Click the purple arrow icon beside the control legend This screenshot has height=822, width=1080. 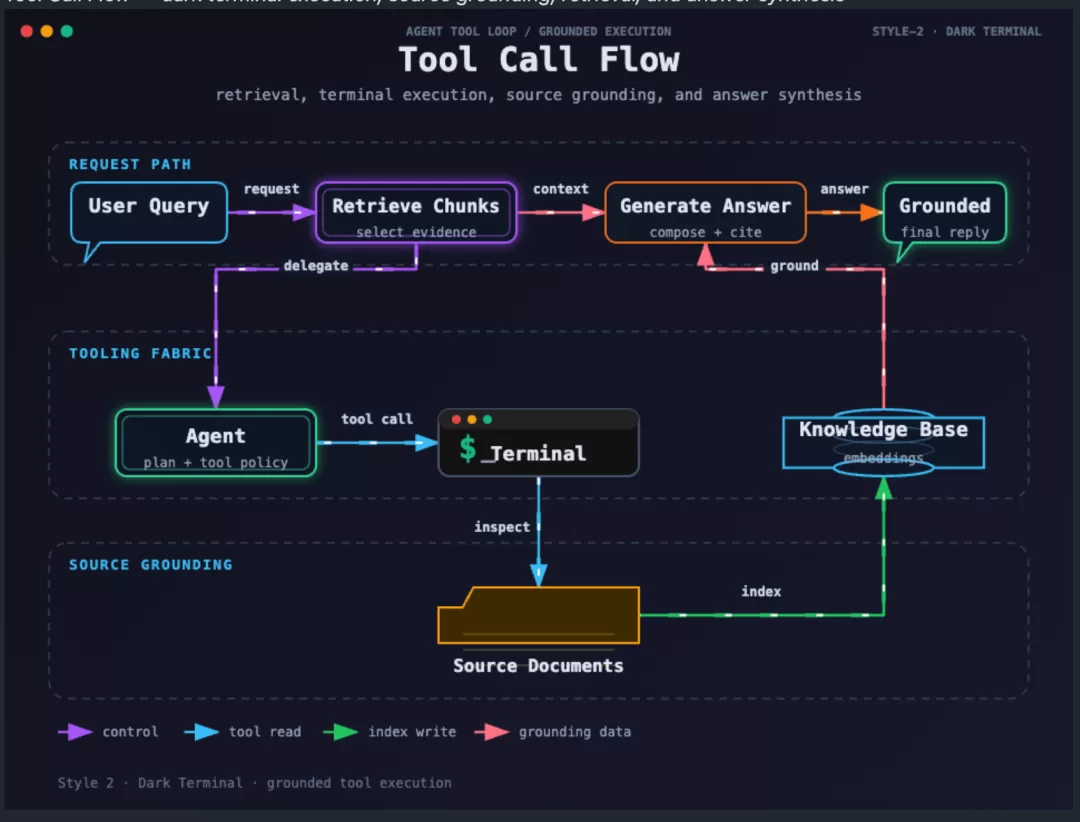click(x=76, y=732)
